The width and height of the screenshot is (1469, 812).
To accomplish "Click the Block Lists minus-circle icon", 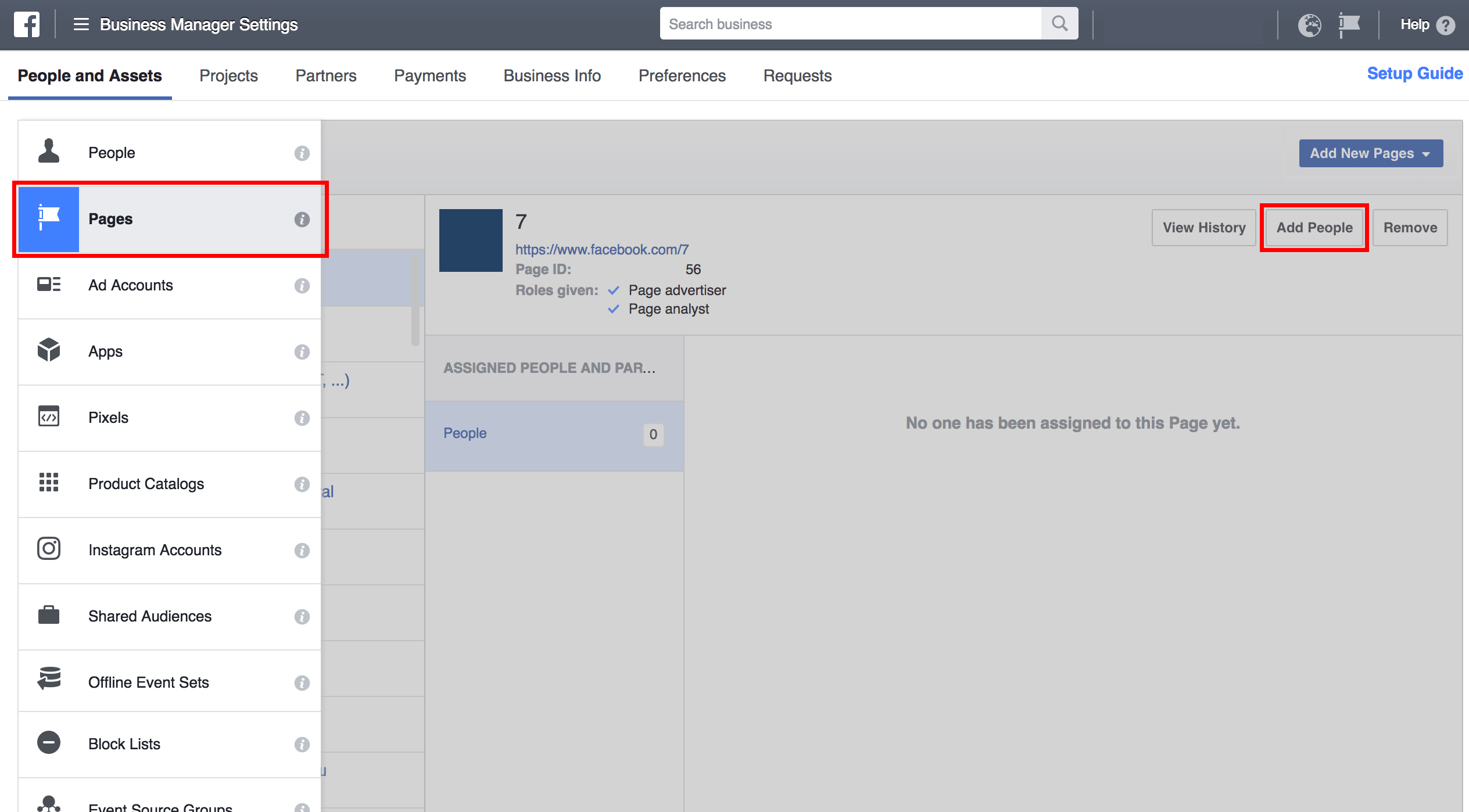I will (49, 743).
